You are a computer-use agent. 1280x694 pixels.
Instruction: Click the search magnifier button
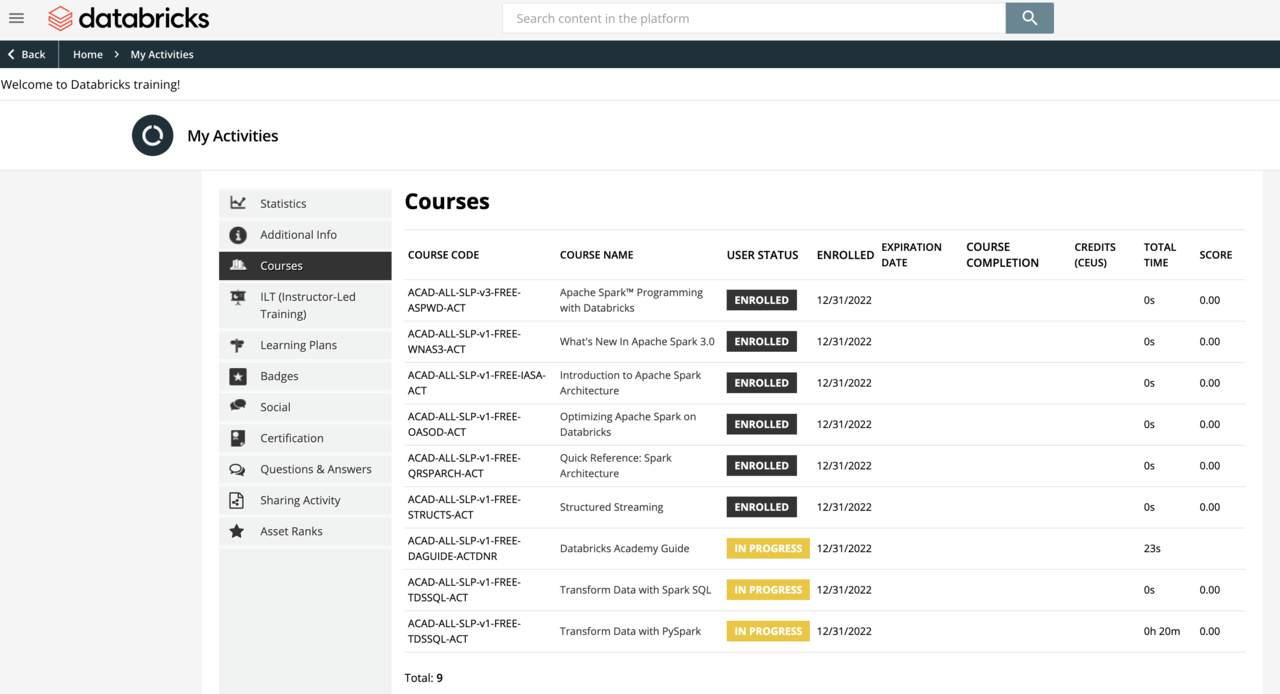[x=1029, y=18]
